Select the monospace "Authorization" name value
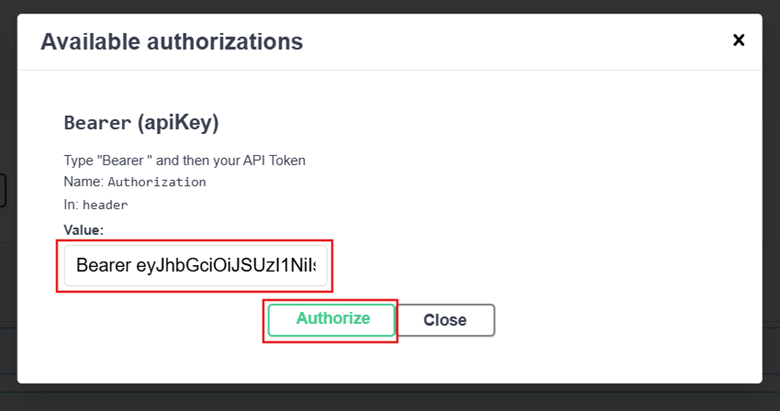This screenshot has width=780, height=411. [x=157, y=182]
